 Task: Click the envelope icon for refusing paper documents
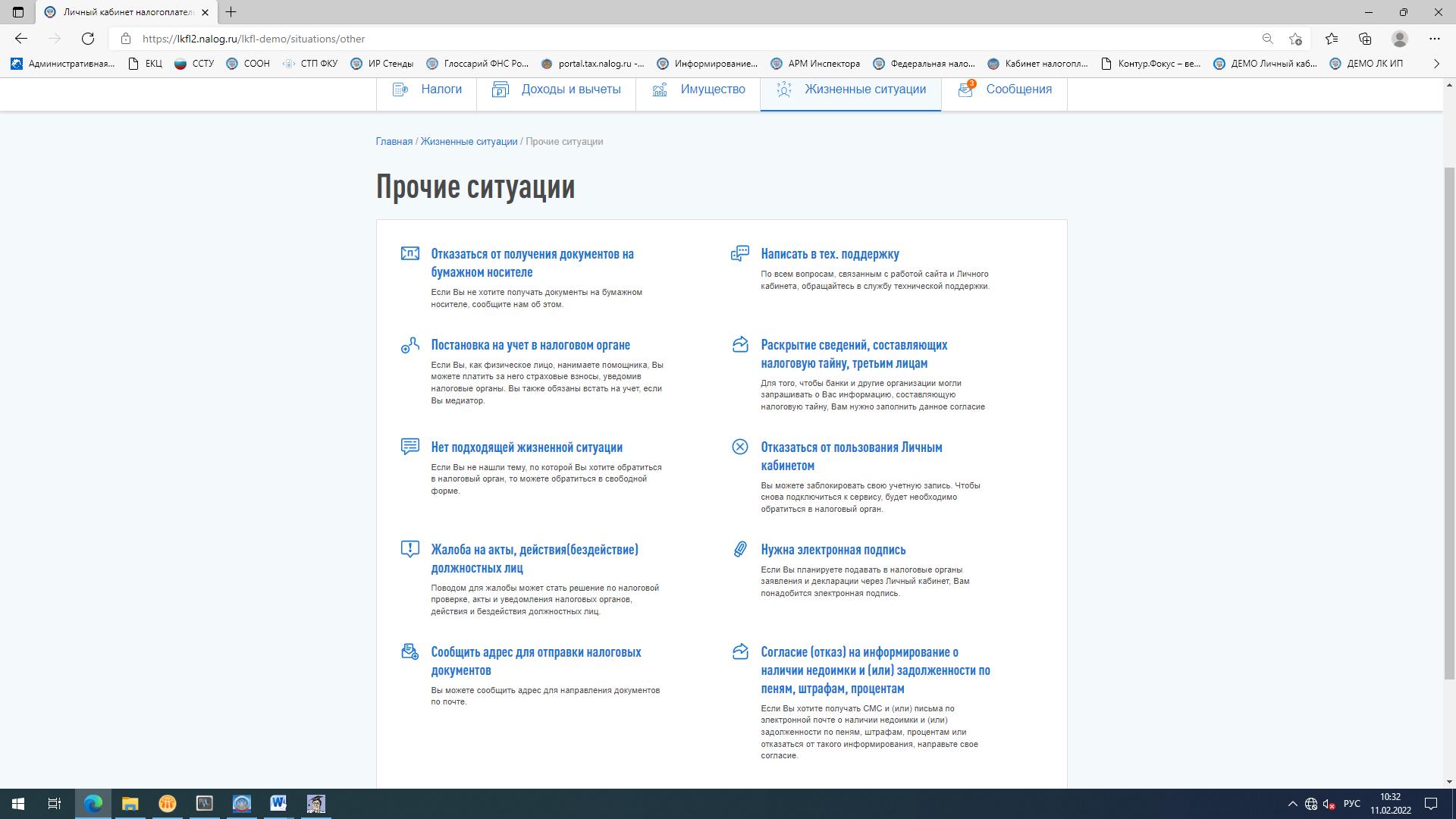(x=409, y=253)
